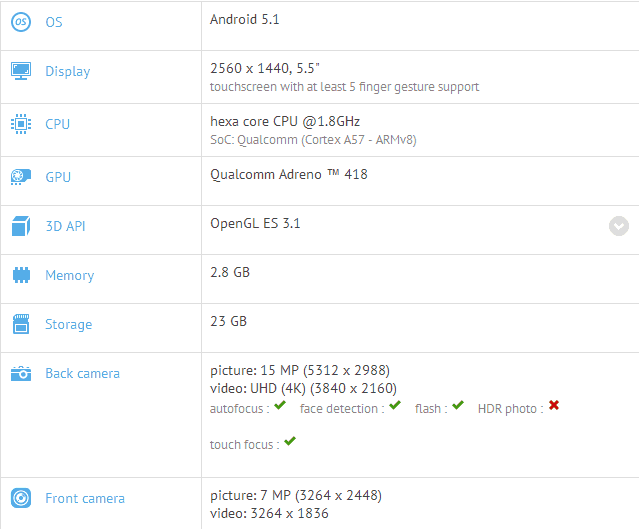This screenshot has height=529, width=639.
Task: Click the touch focus green checkmark
Action: [290, 442]
